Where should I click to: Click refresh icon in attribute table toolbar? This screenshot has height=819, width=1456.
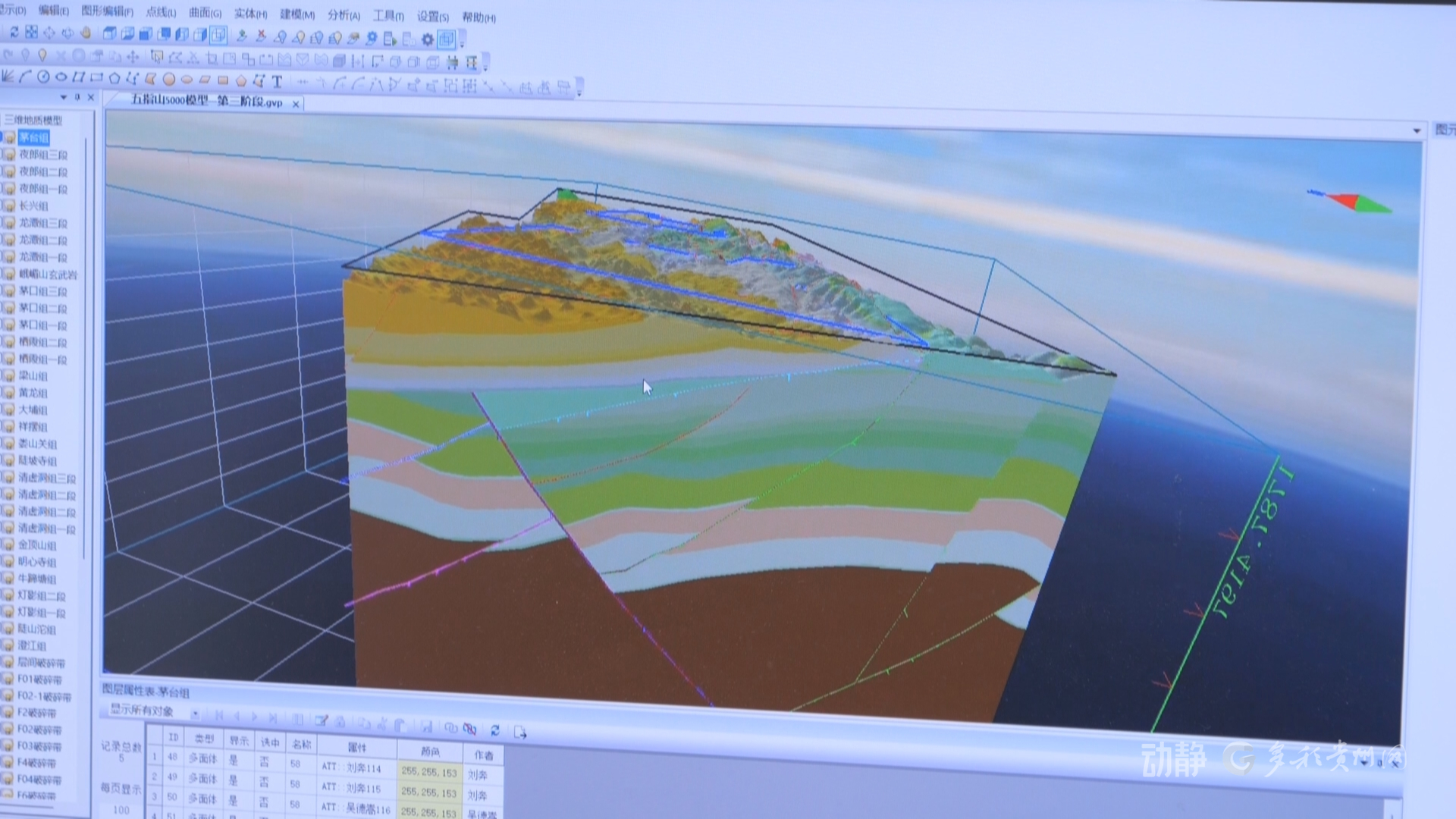coord(495,730)
